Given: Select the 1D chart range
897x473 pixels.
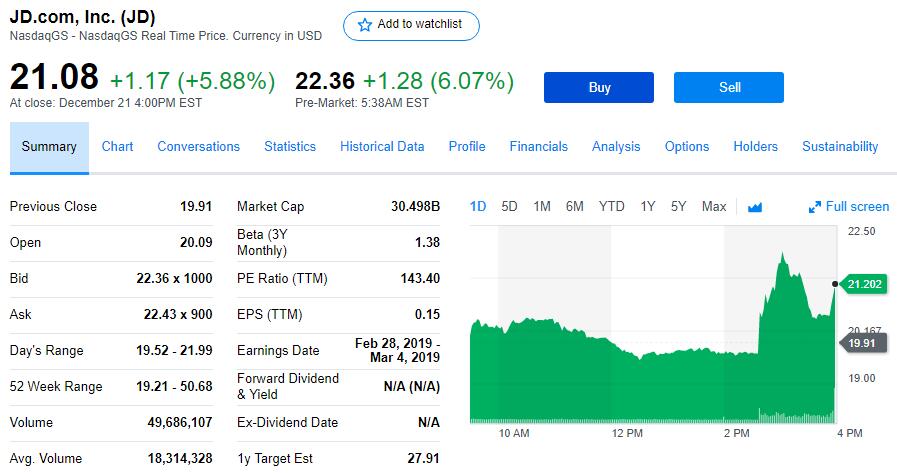Looking at the screenshot, I should (478, 206).
